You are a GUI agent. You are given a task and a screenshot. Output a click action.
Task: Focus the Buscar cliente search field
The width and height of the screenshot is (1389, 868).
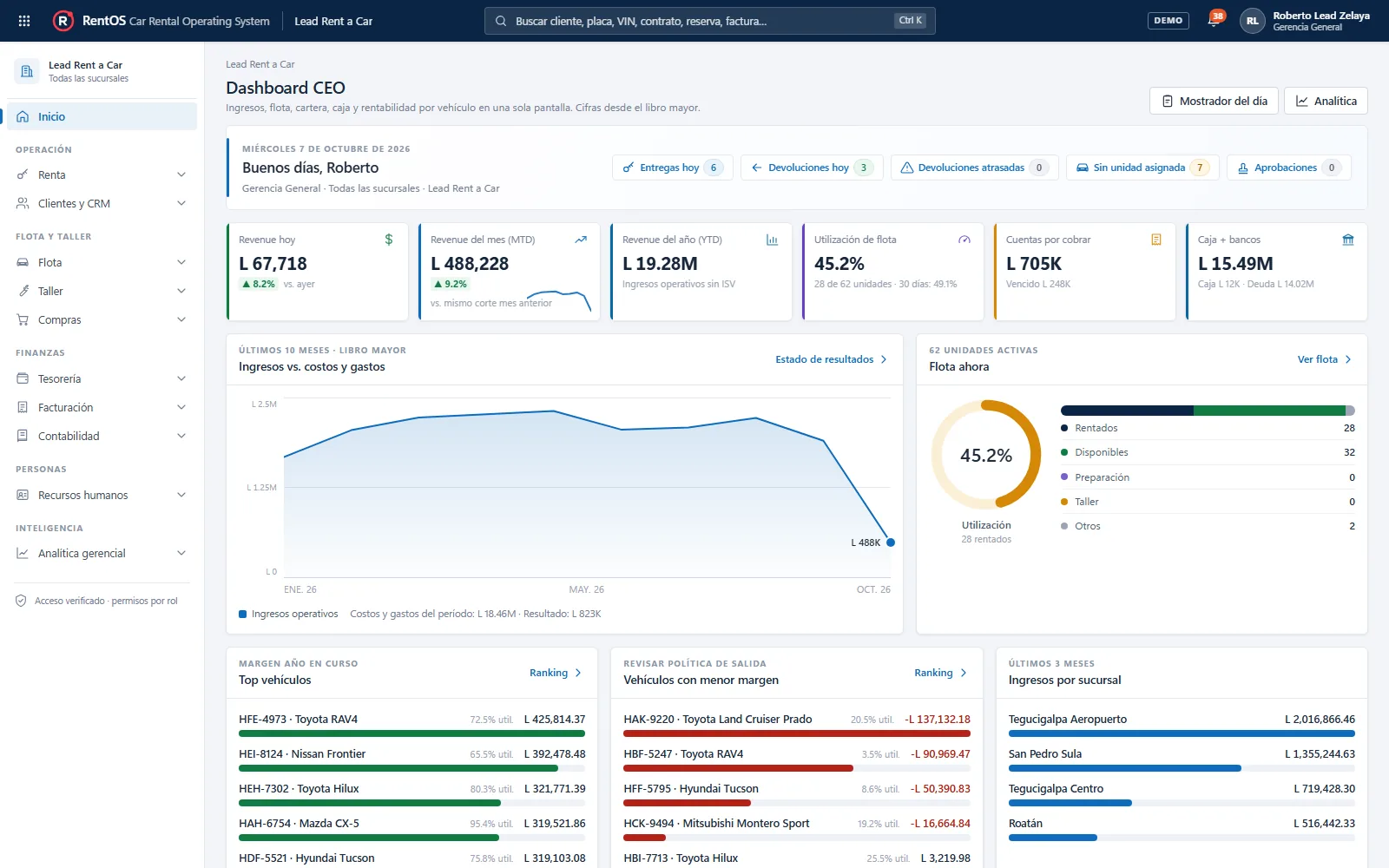709,21
